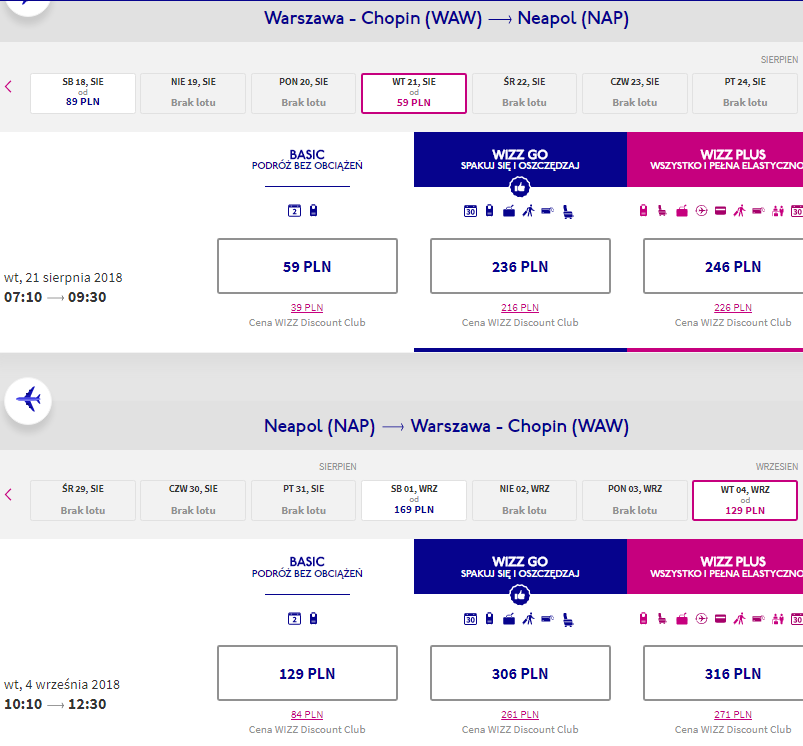Select the WT 21, SIE 59 PLN date
803x746 pixels.
tap(414, 93)
